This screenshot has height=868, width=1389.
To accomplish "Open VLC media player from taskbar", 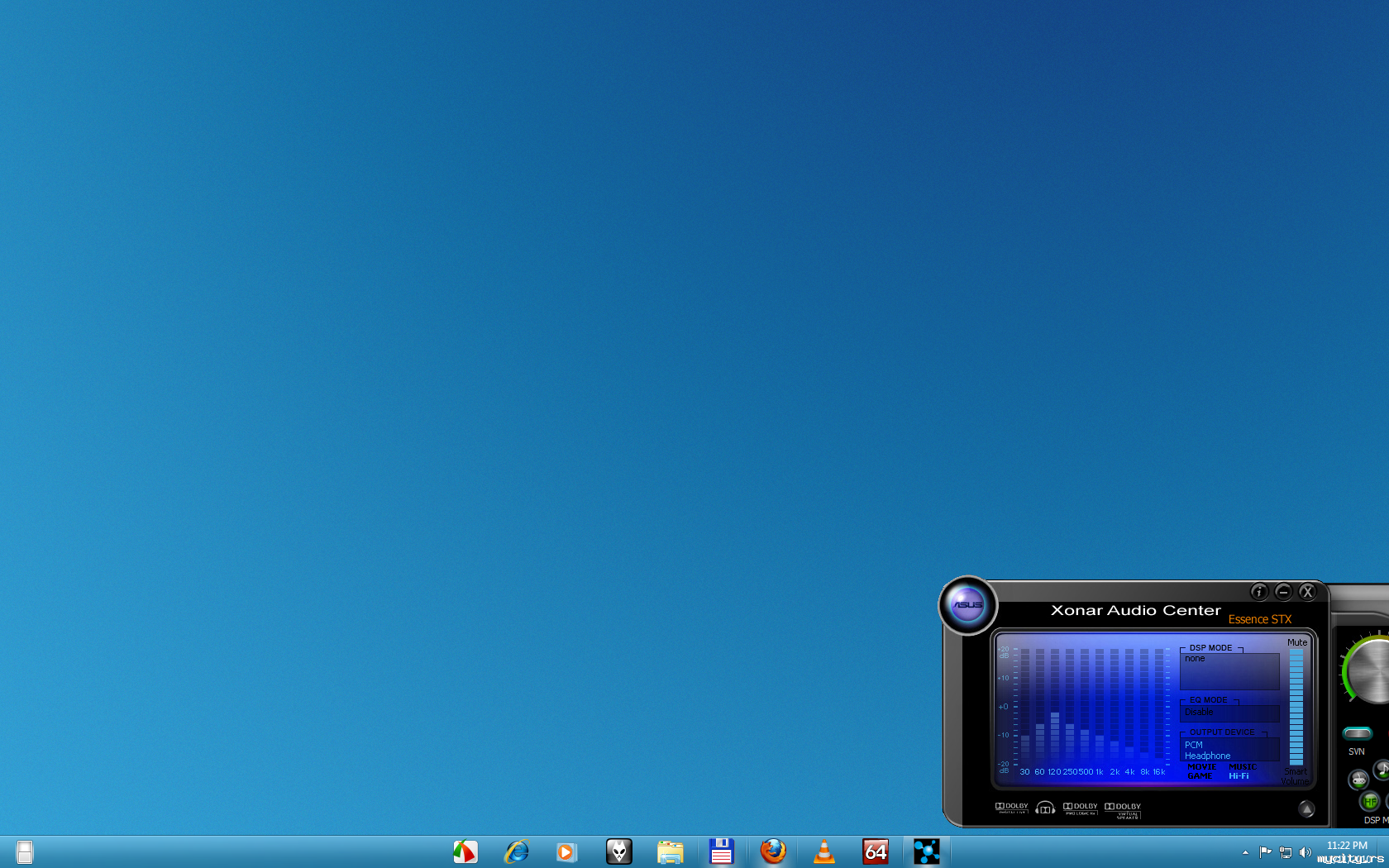I will [824, 851].
